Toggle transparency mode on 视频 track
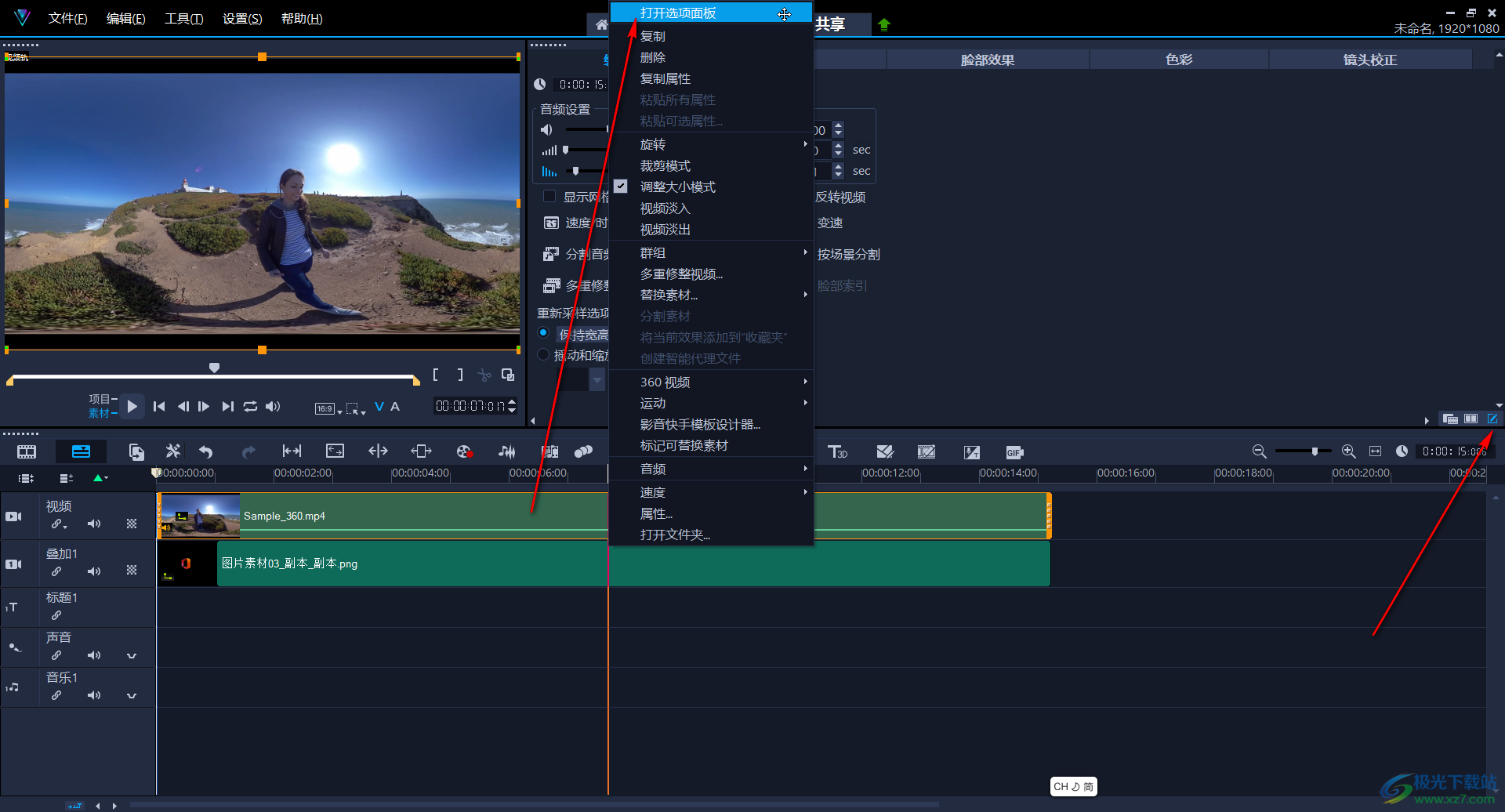 pos(132,524)
